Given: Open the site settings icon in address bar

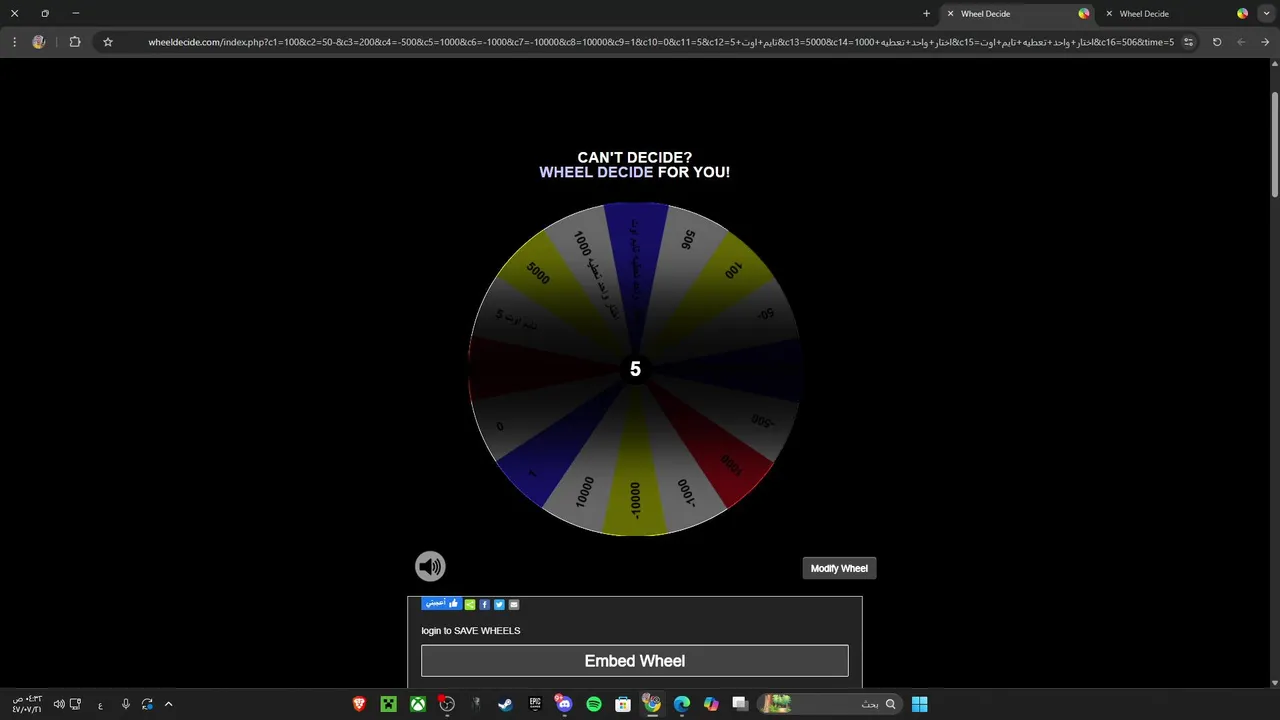Looking at the screenshot, I should coord(1188,42).
